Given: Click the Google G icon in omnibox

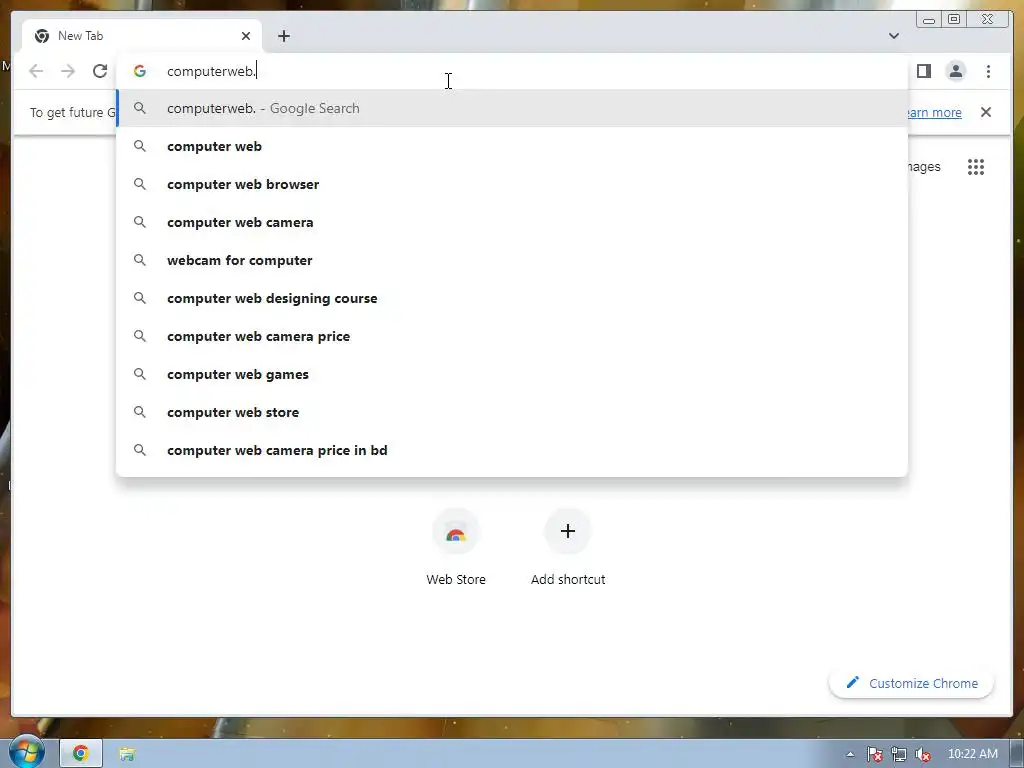Looking at the screenshot, I should 140,71.
